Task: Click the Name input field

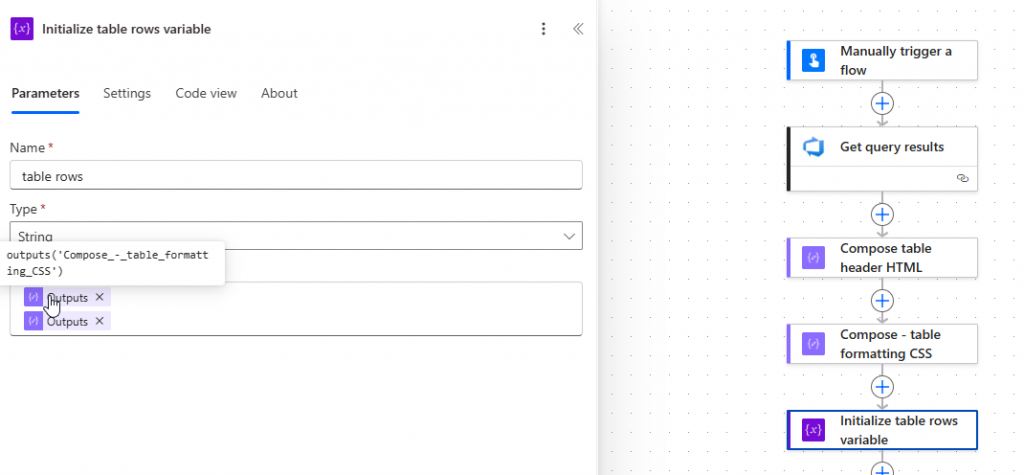Action: tap(296, 175)
